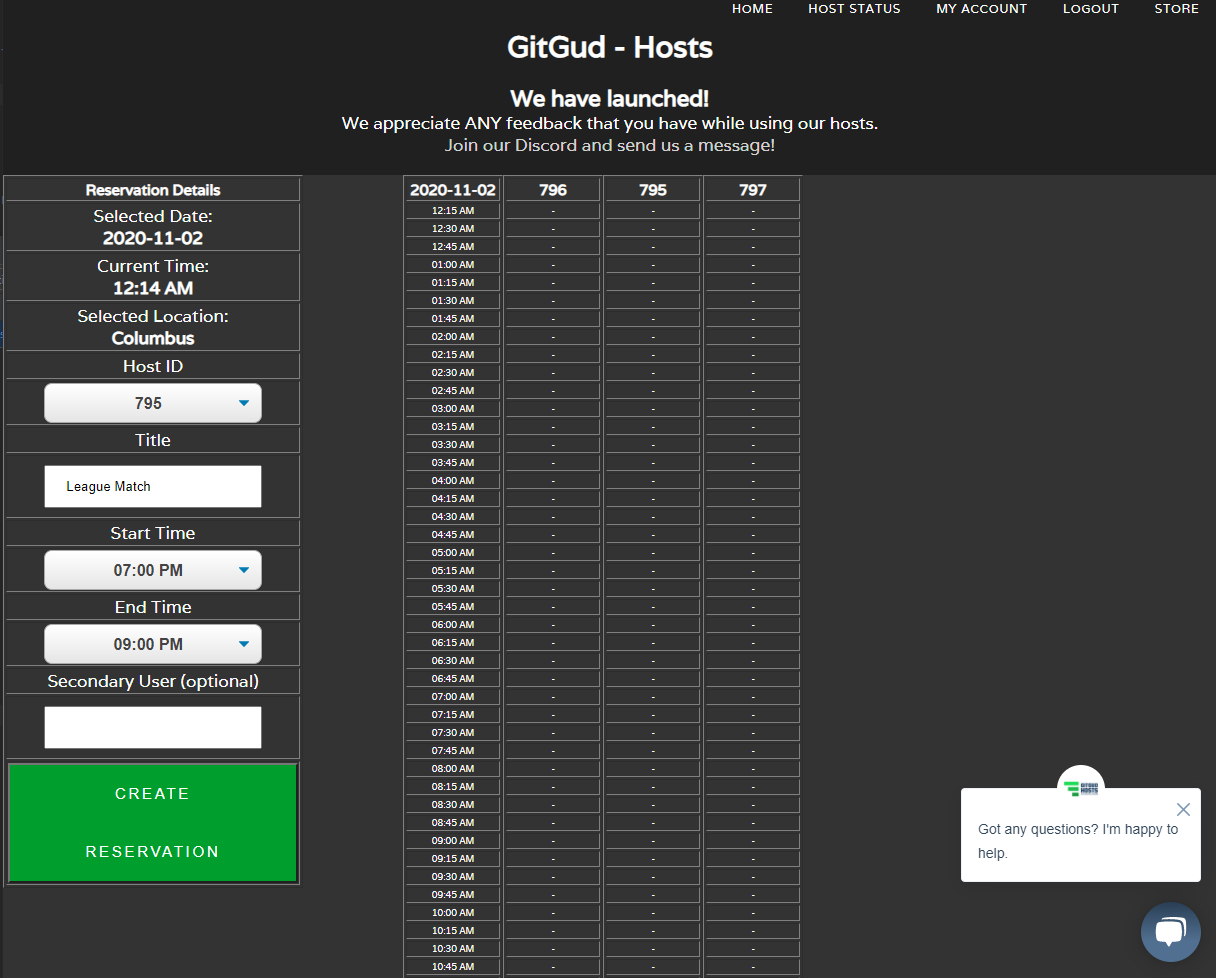
Task: Select host 796 slot at 07:30 AM
Action: click(552, 732)
